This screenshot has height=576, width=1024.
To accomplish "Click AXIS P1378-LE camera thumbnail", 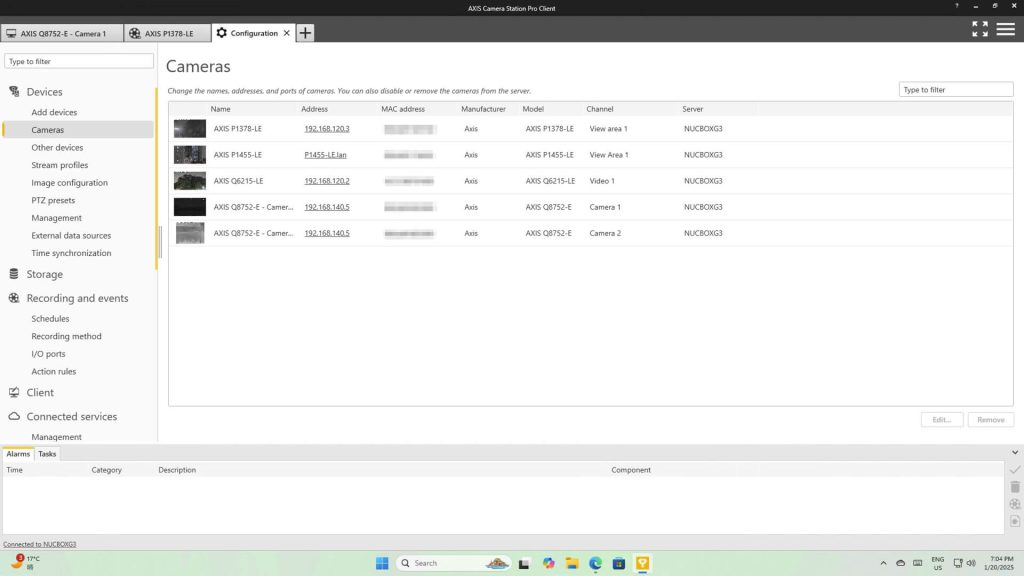I will [x=189, y=129].
